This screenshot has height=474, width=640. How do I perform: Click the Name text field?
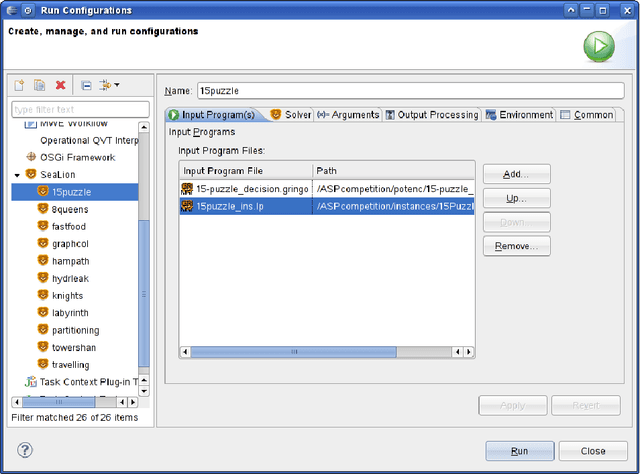click(411, 91)
